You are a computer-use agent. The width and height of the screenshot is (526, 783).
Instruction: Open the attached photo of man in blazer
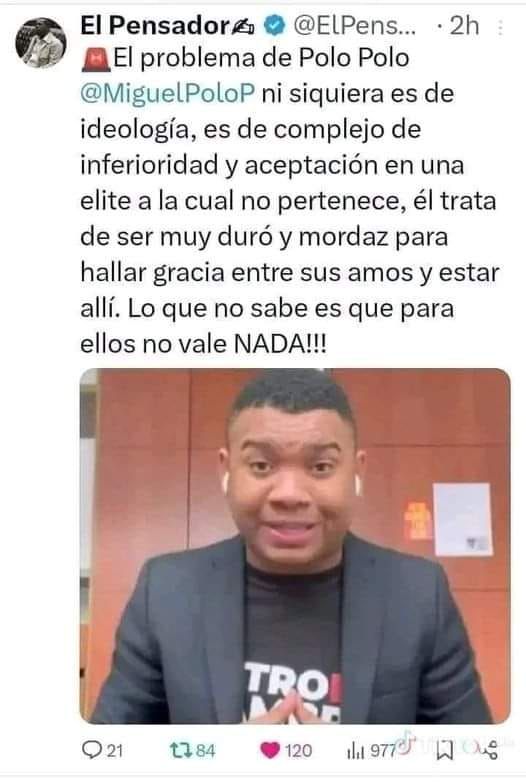(x=295, y=546)
